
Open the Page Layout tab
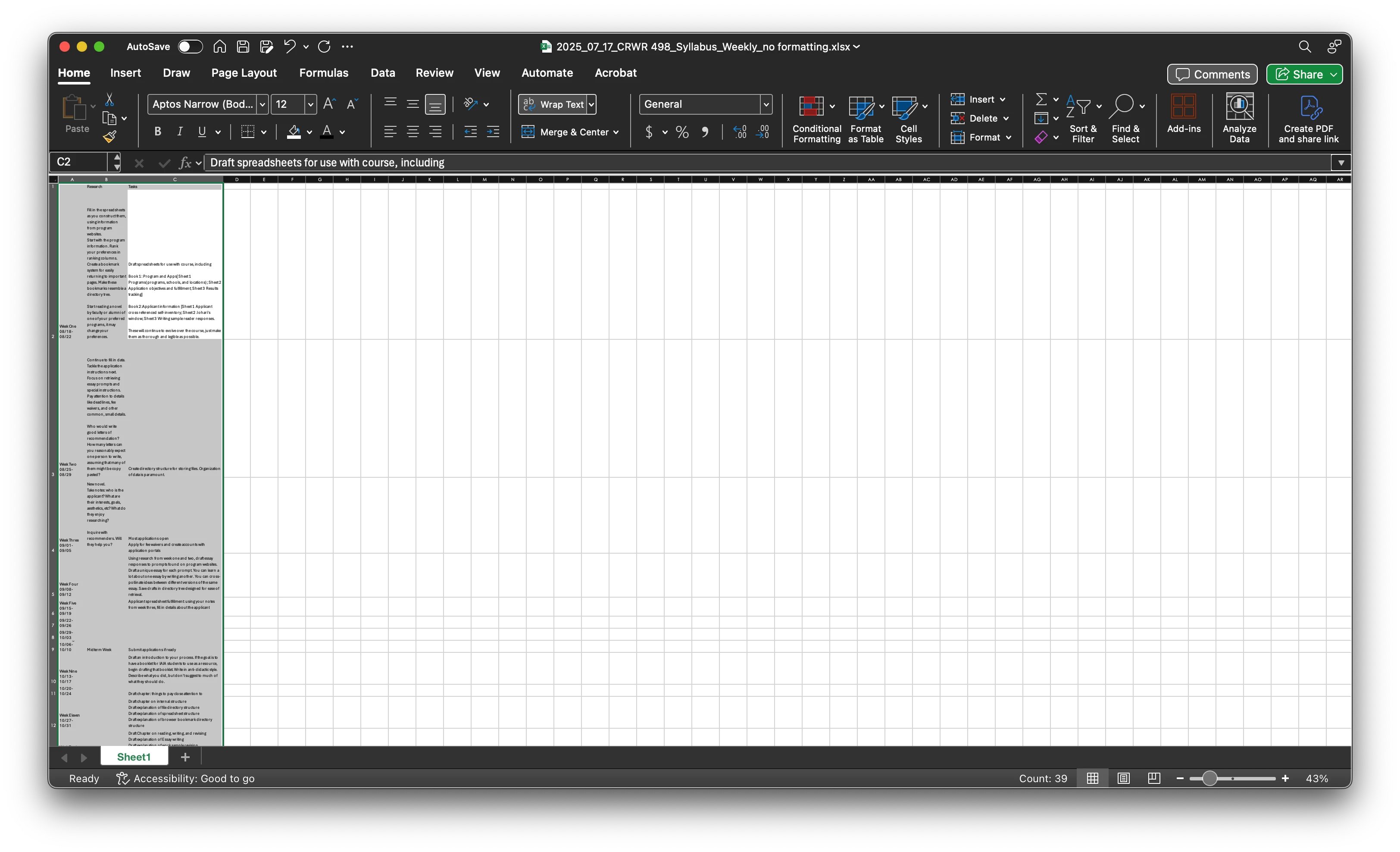click(x=244, y=73)
